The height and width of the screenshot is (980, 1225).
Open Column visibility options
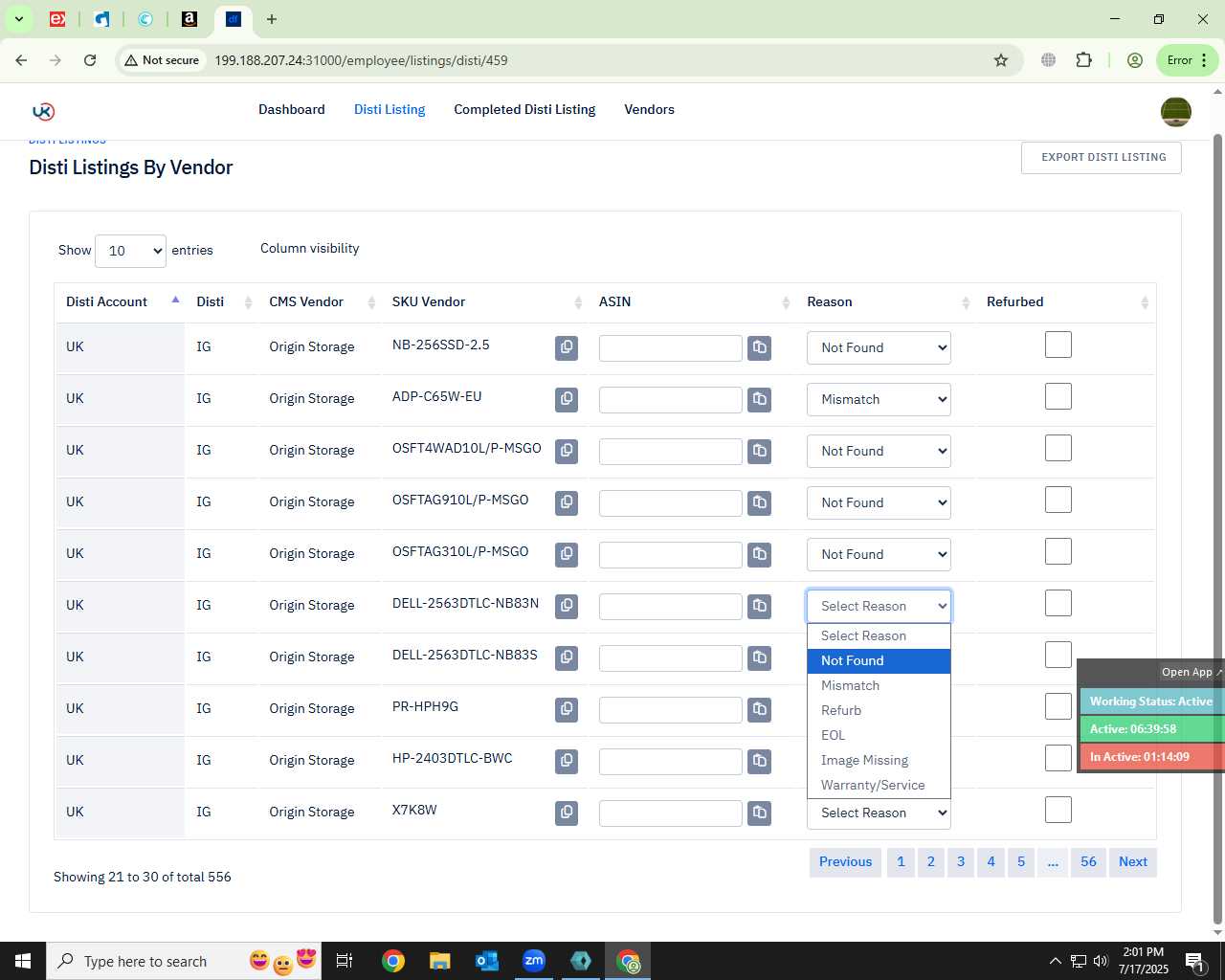point(310,248)
